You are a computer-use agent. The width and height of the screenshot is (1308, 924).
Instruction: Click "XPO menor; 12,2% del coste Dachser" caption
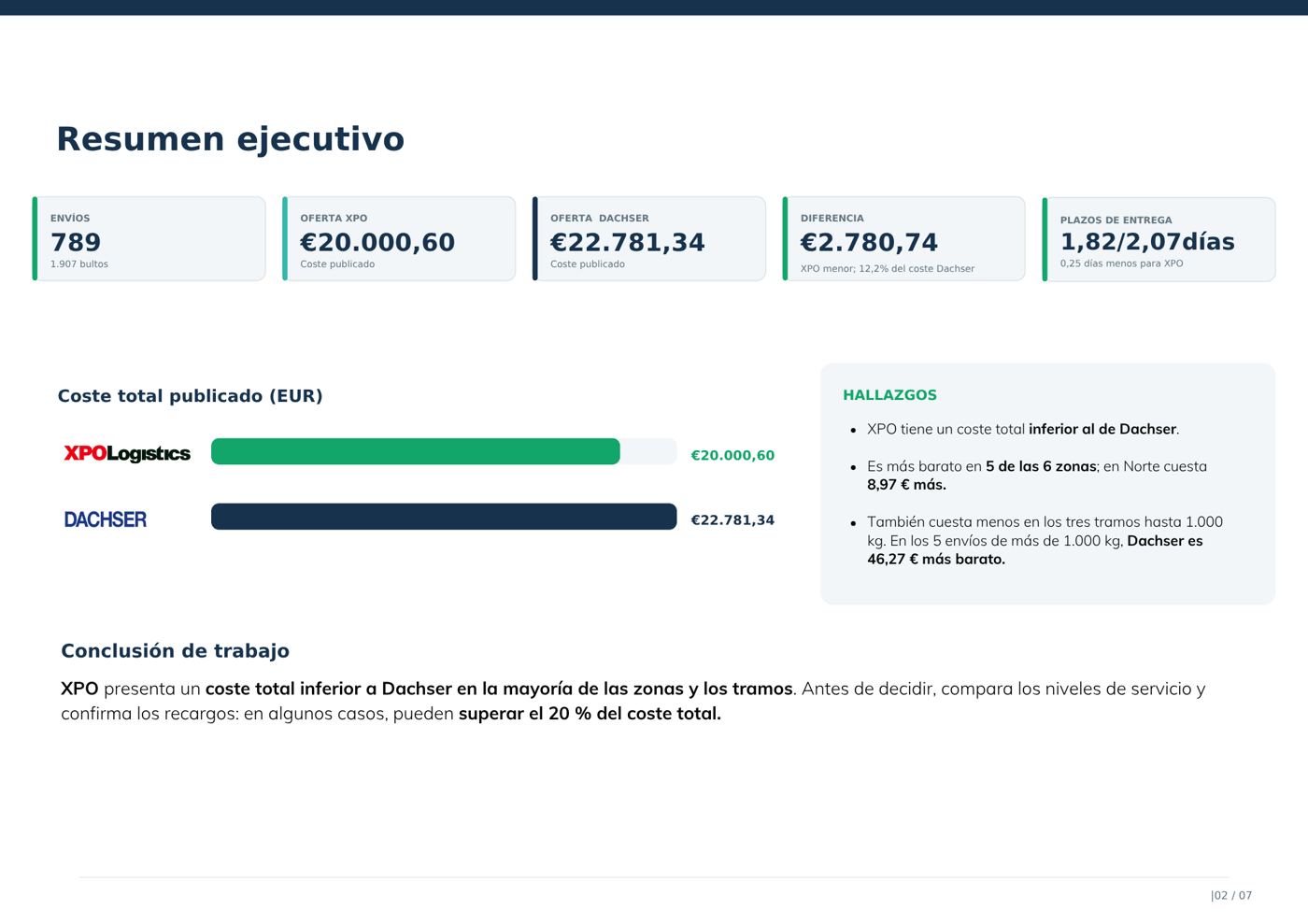click(888, 269)
